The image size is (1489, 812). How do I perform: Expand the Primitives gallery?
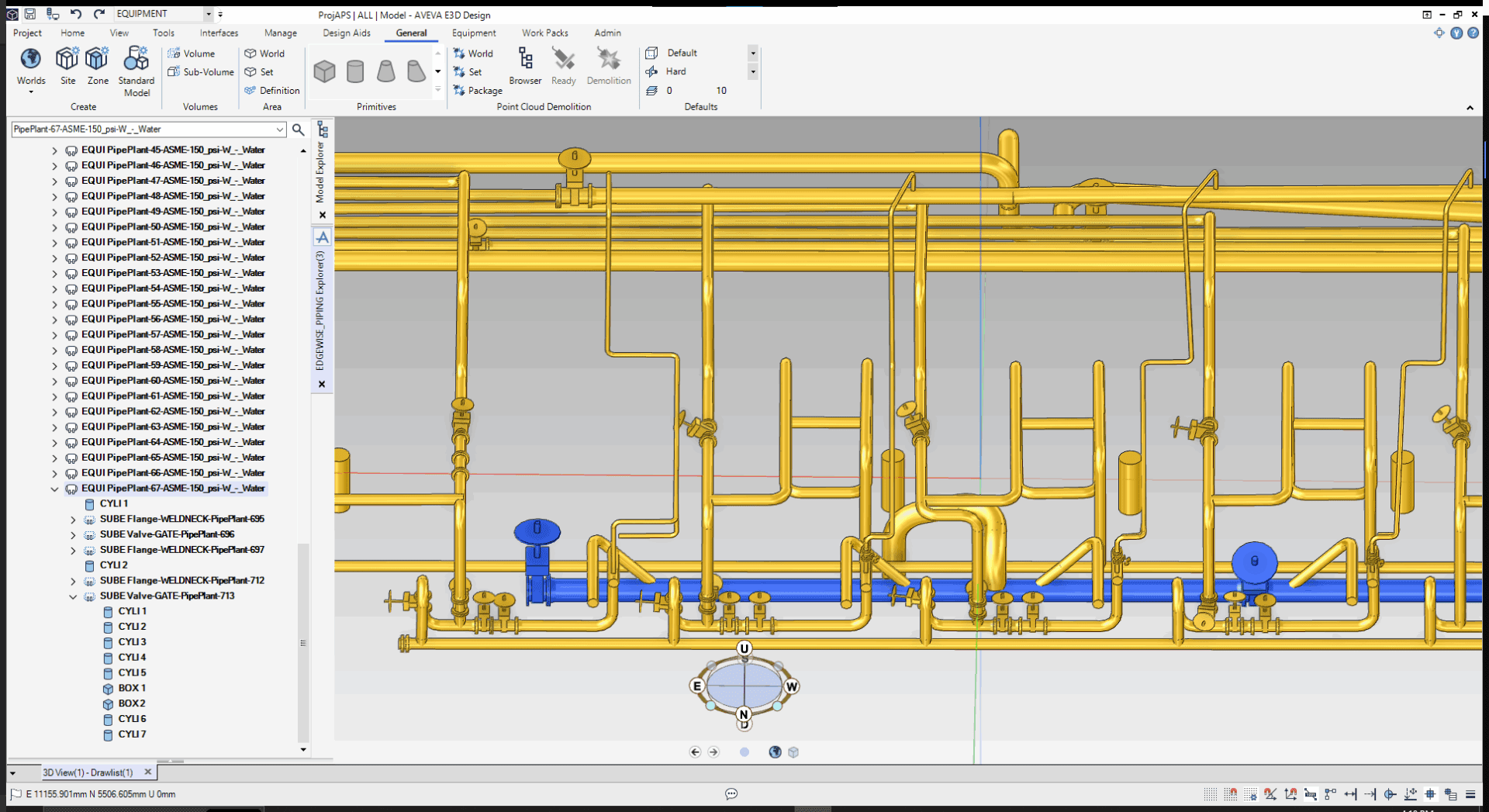(x=437, y=89)
